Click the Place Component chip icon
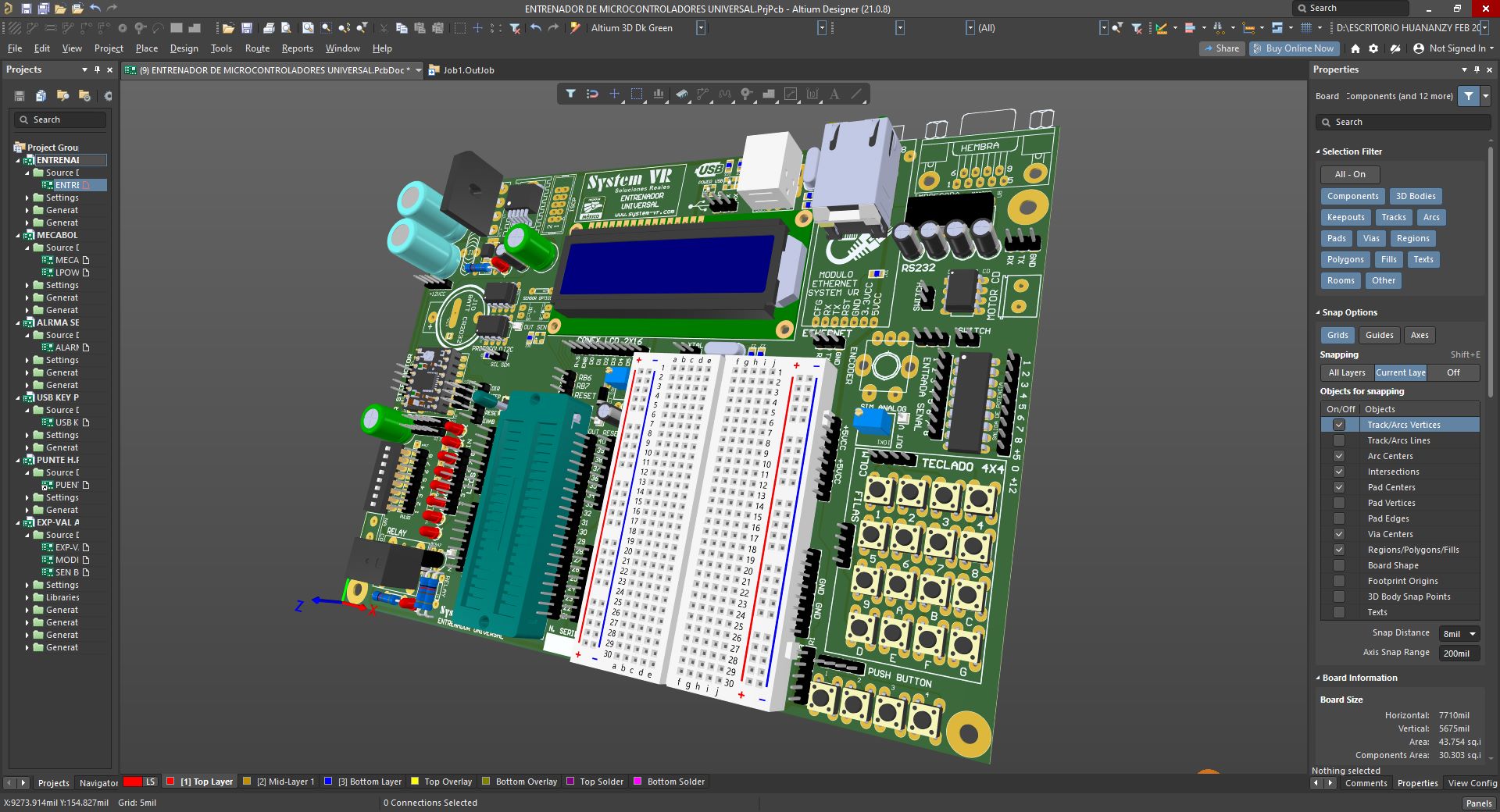1500x812 pixels. (x=680, y=94)
